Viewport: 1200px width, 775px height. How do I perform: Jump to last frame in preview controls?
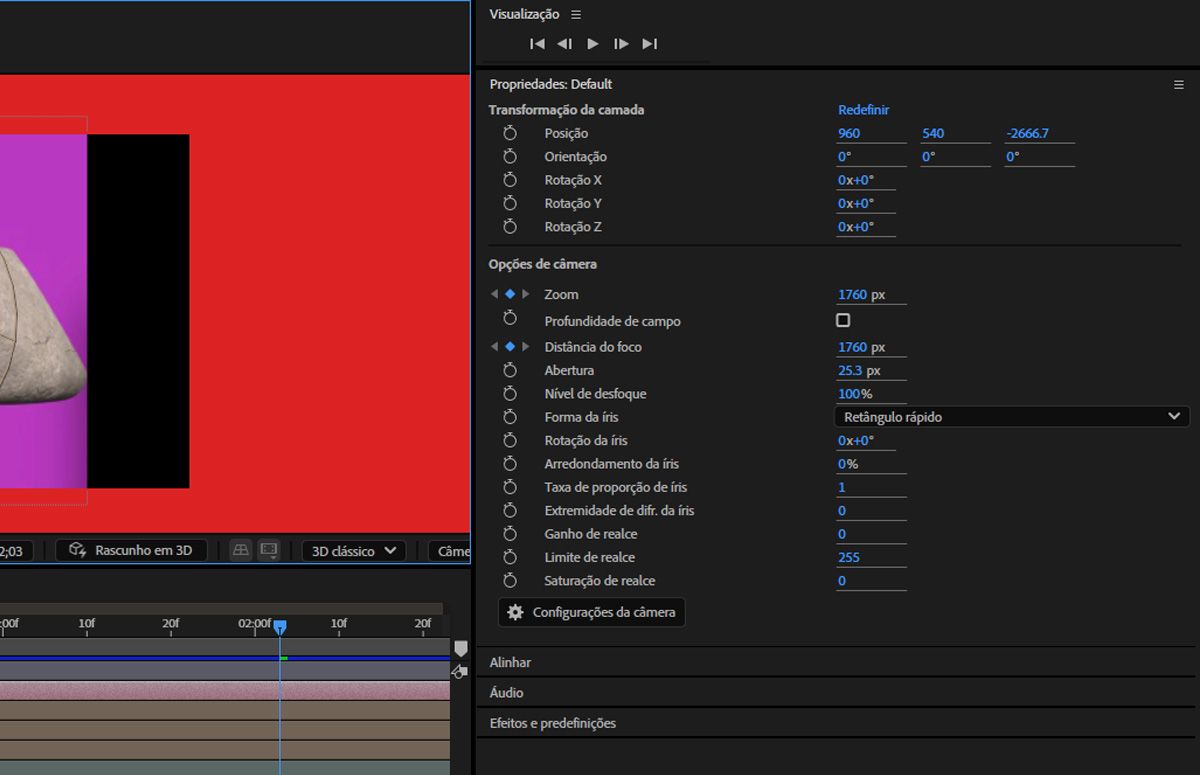click(x=649, y=44)
